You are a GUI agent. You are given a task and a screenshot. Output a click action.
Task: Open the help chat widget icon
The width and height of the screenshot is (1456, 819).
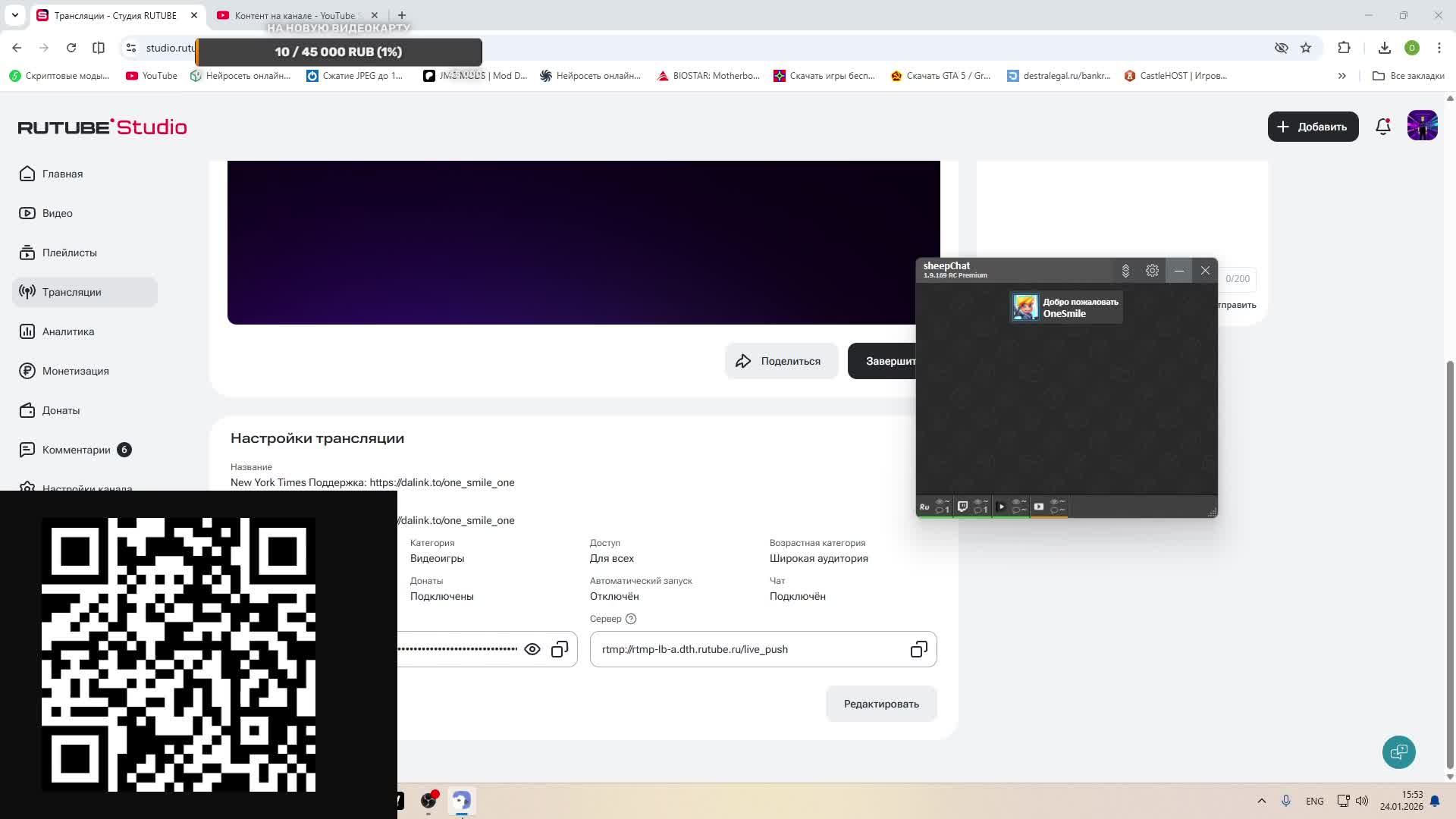[1398, 752]
